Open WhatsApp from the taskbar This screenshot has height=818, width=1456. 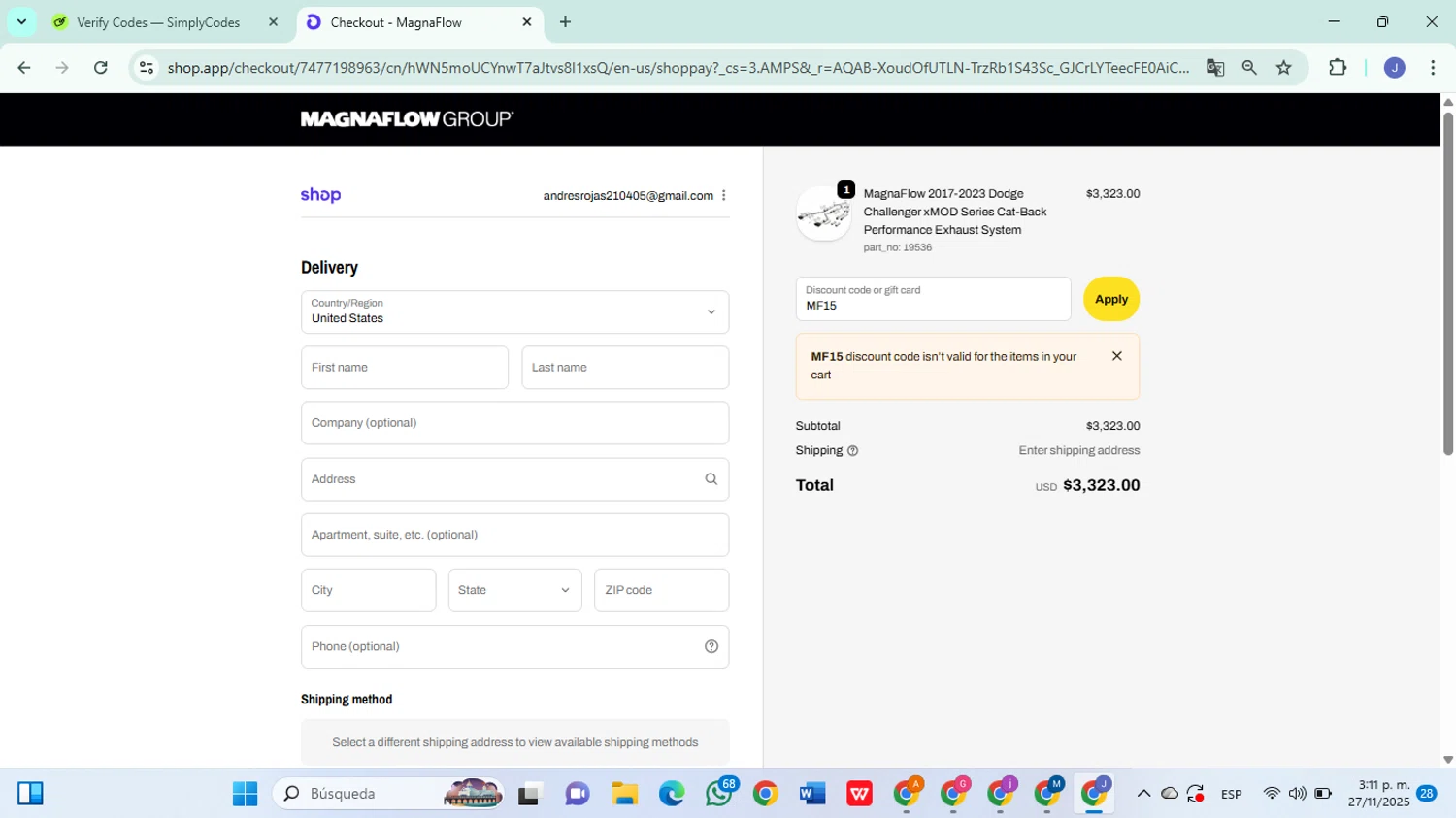point(719,794)
